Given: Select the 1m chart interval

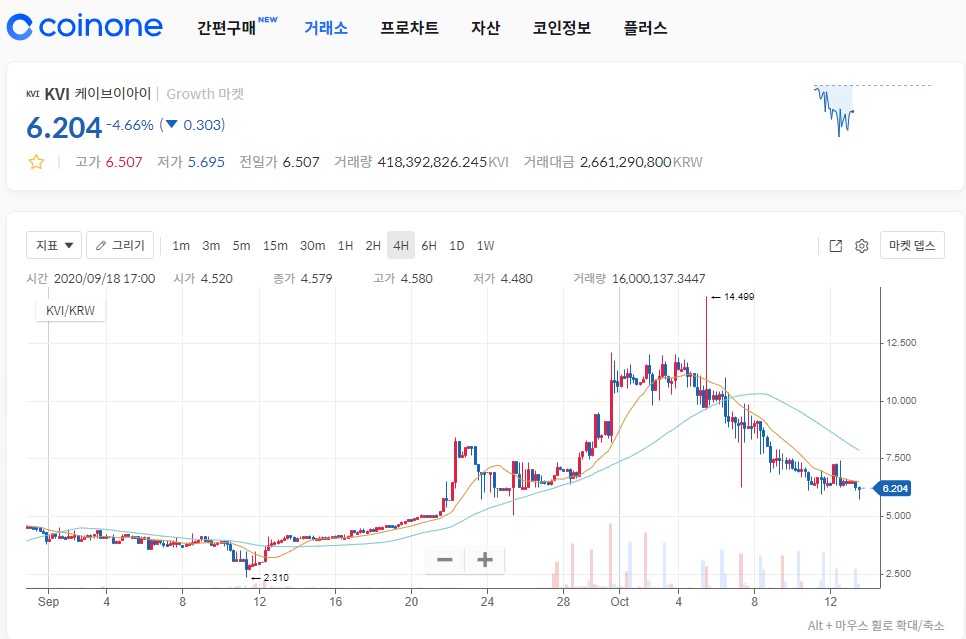Looking at the screenshot, I should pyautogui.click(x=181, y=246).
